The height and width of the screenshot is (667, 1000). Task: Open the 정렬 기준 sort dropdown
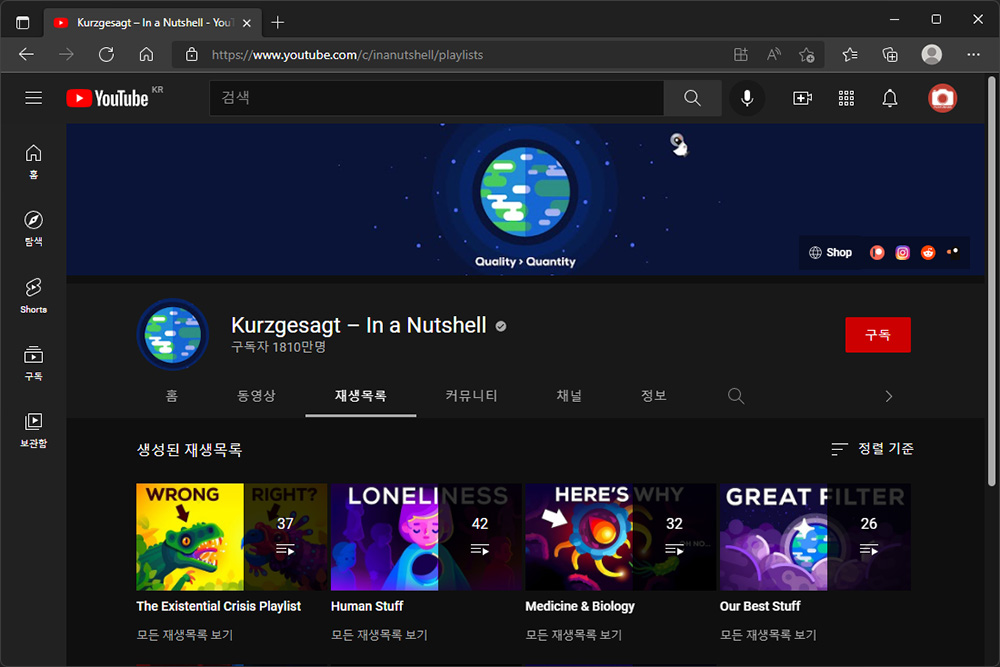coord(872,449)
